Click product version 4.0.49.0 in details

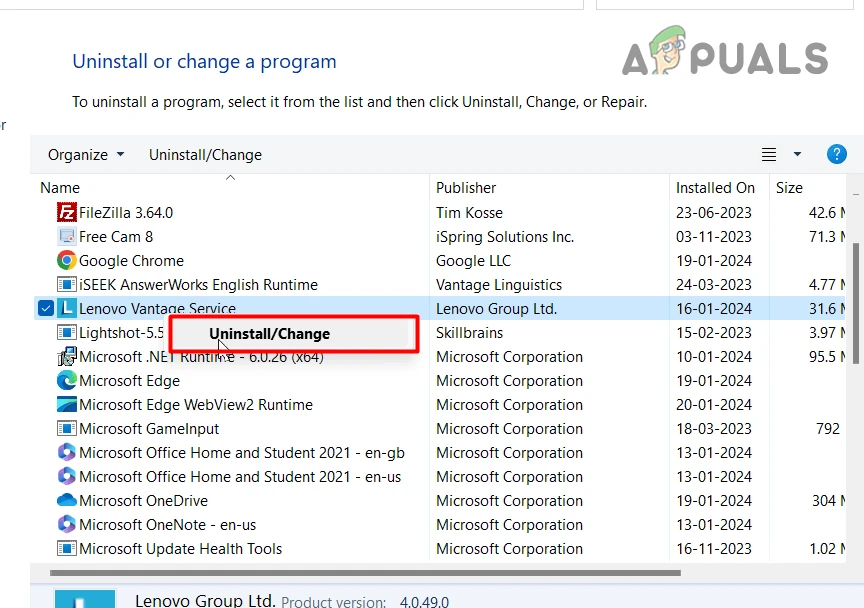(424, 601)
